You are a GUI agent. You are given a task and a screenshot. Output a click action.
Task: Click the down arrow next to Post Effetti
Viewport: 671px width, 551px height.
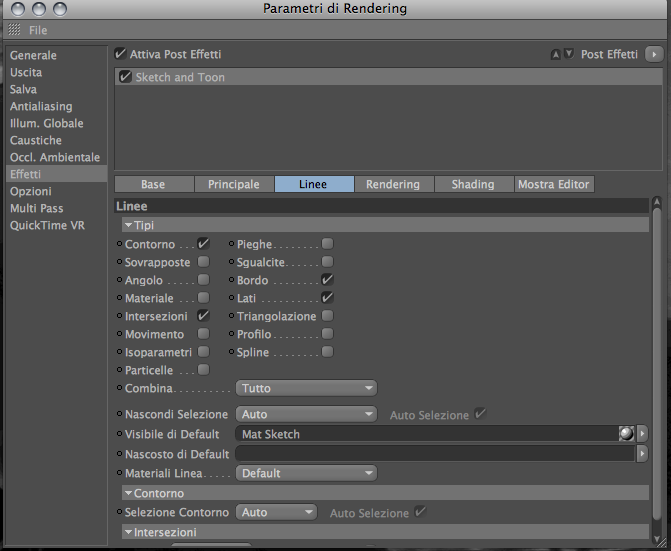(x=569, y=54)
